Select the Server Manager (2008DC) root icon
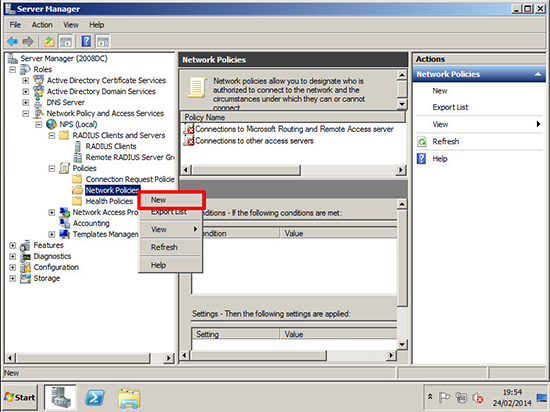The width and height of the screenshot is (550, 412). pyautogui.click(x=13, y=58)
